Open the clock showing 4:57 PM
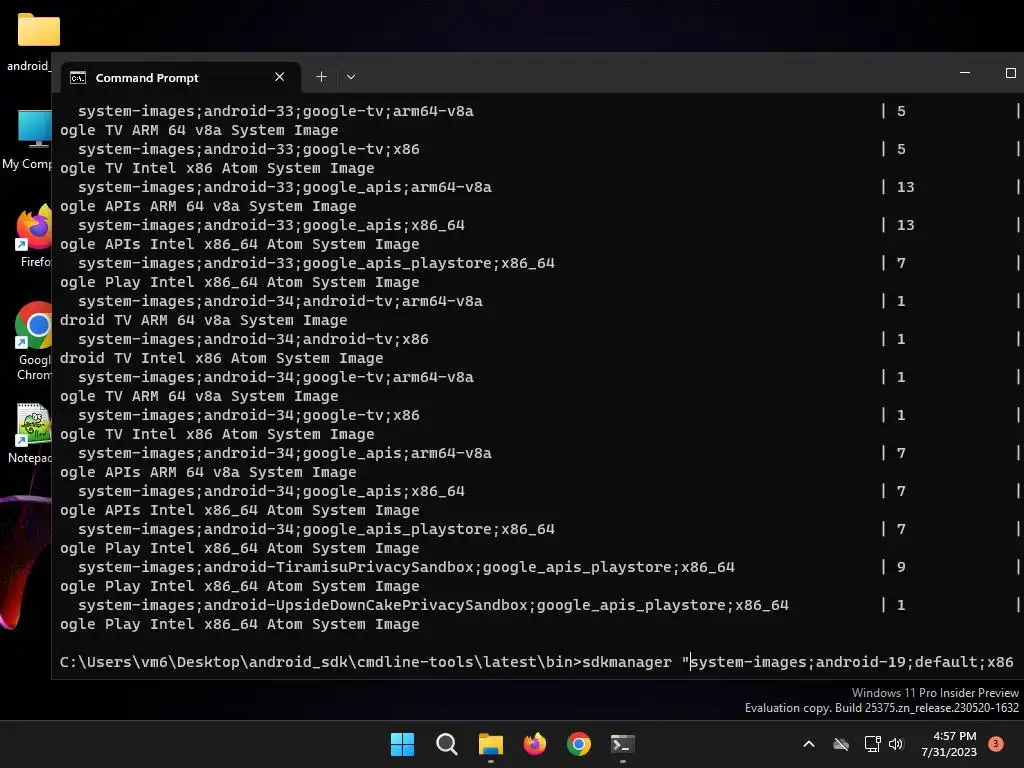 tap(955, 736)
